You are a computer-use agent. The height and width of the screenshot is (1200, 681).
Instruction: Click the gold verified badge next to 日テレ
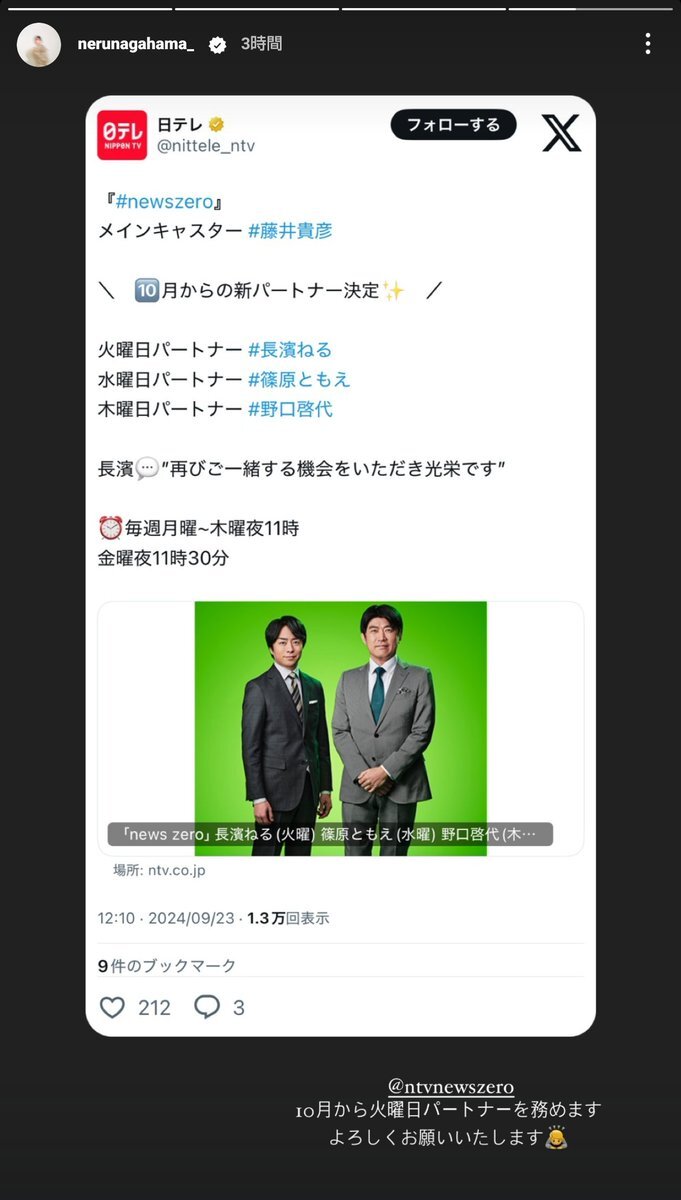(x=217, y=124)
